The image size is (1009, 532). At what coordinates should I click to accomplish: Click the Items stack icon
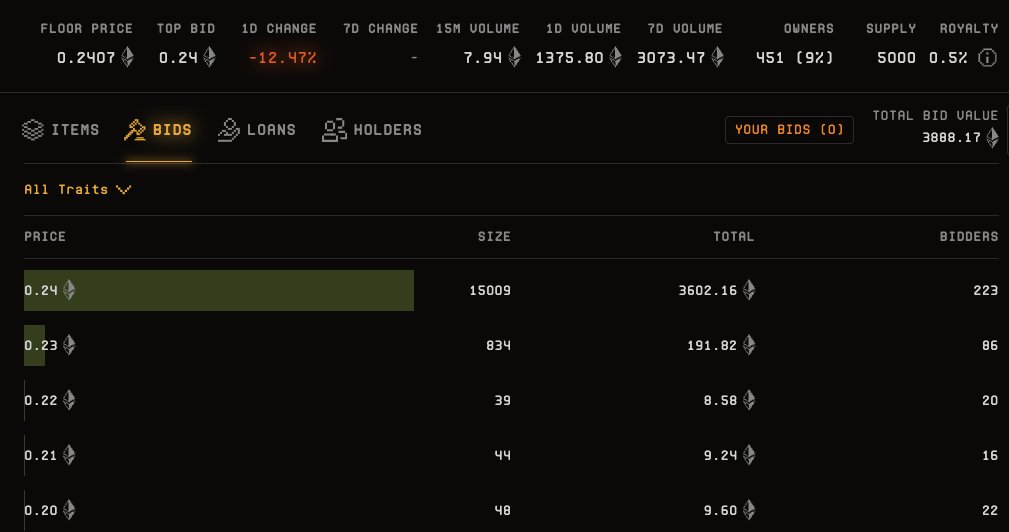(x=33, y=130)
